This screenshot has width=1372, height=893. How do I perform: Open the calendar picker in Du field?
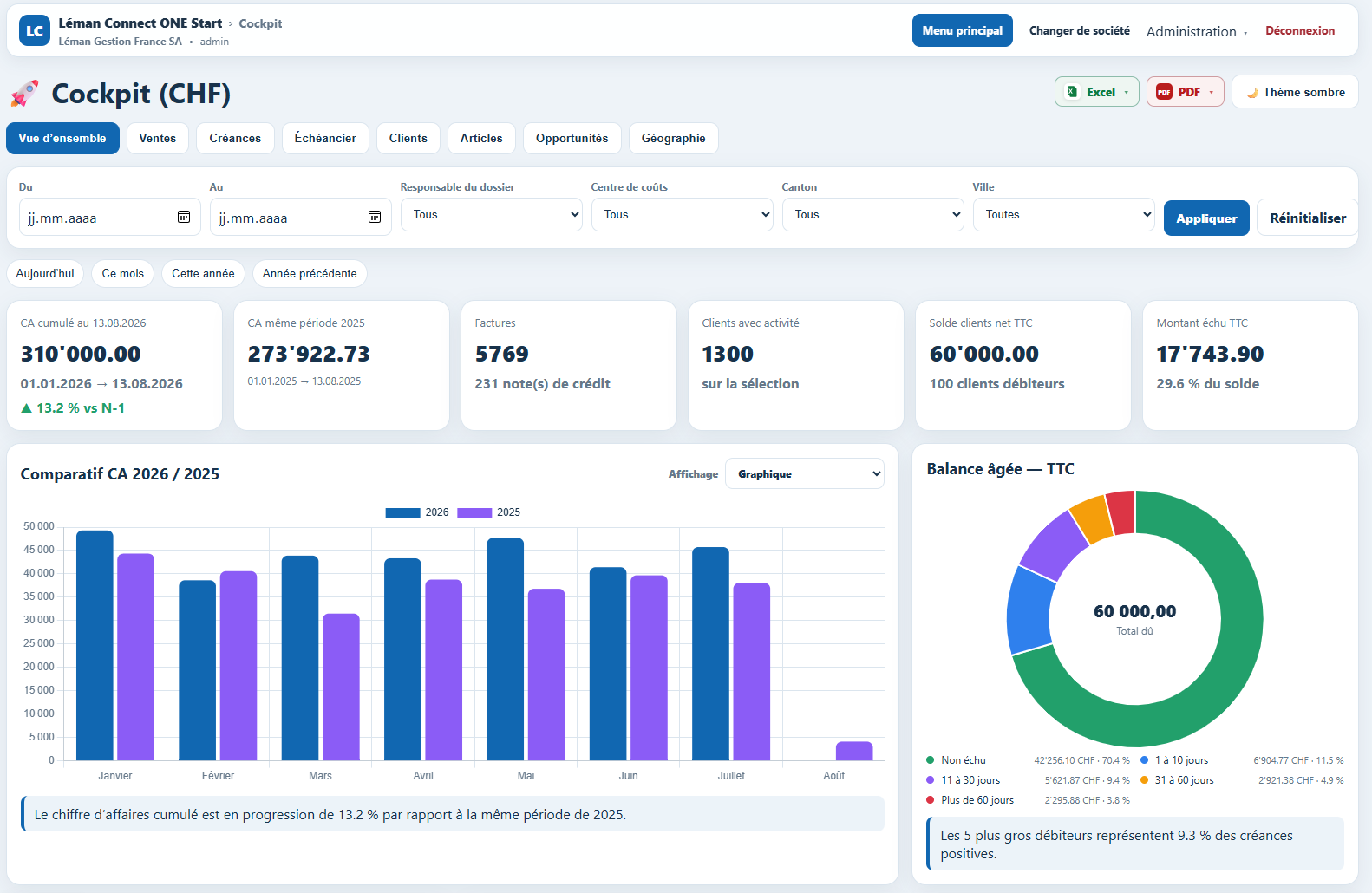[184, 217]
